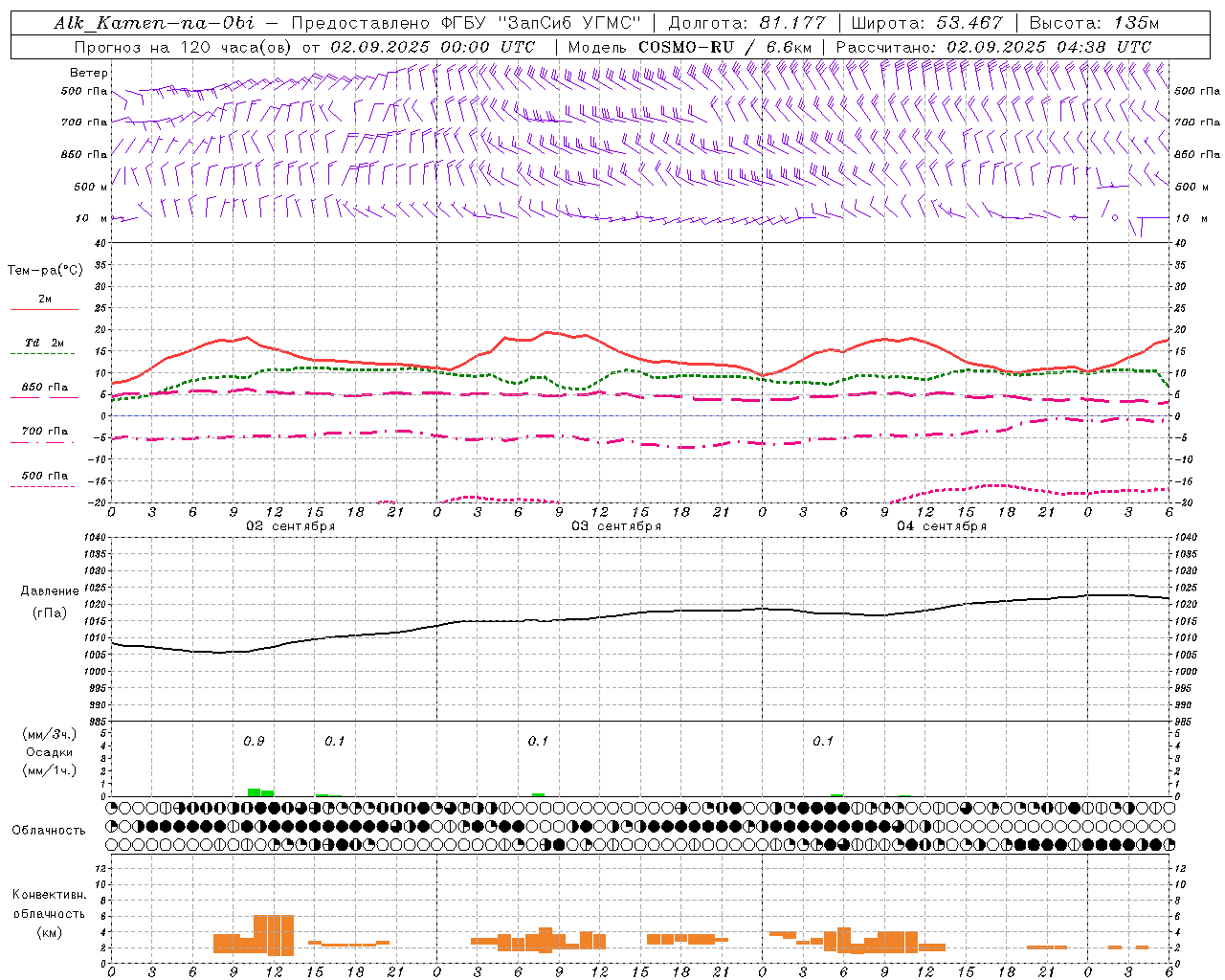Click the 10 м wind level label on left
Image resolution: width=1225 pixels, height=980 pixels.
(92, 218)
